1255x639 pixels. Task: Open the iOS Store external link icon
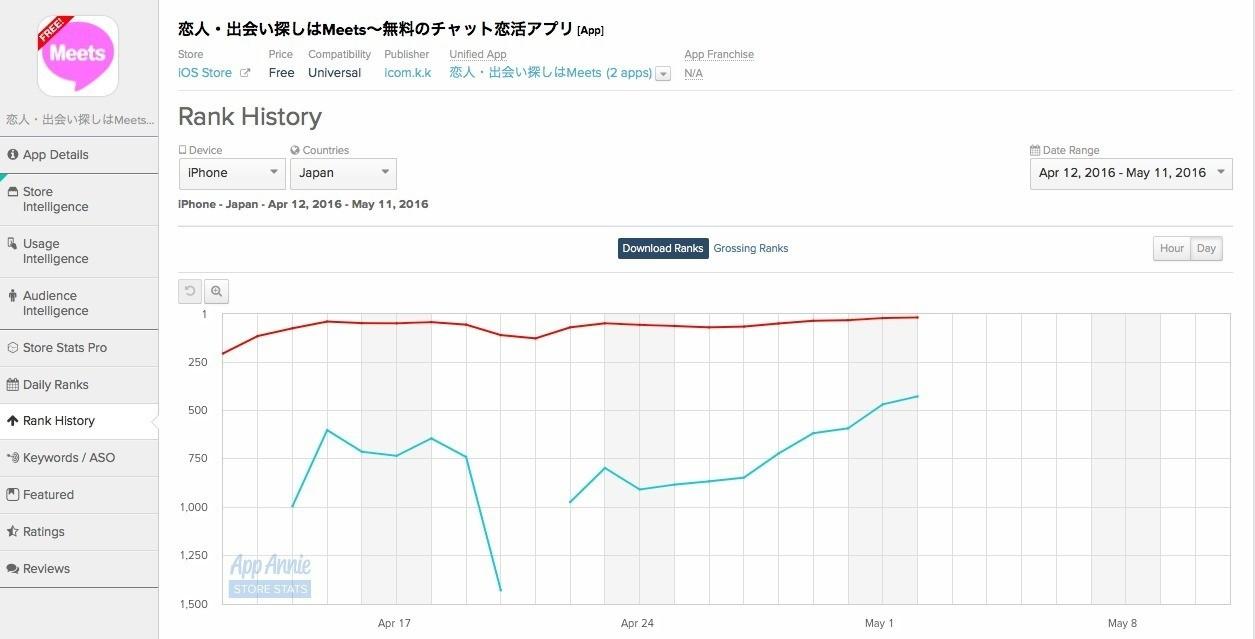coord(245,73)
